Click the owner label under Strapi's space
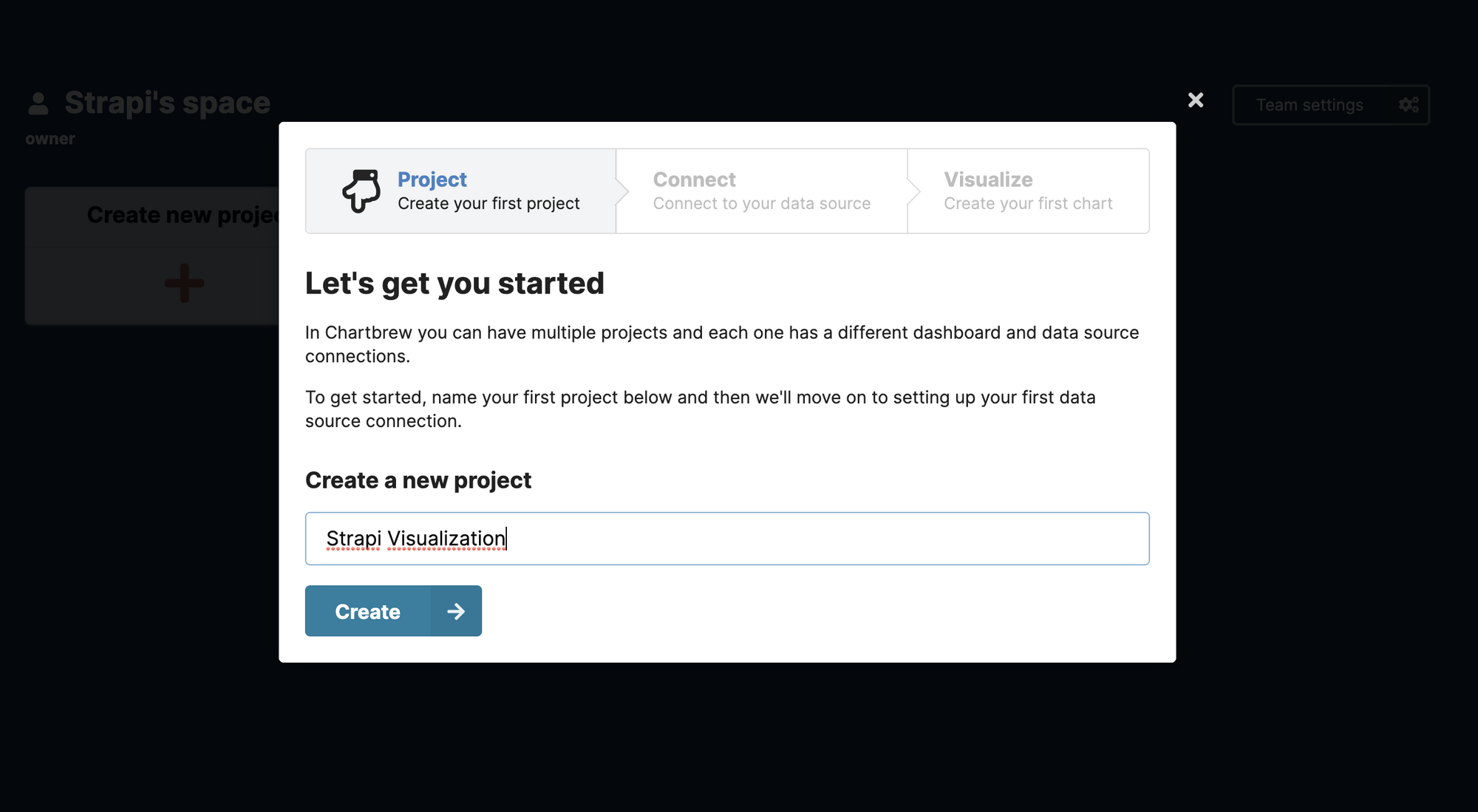This screenshot has height=812, width=1478. tap(49, 137)
